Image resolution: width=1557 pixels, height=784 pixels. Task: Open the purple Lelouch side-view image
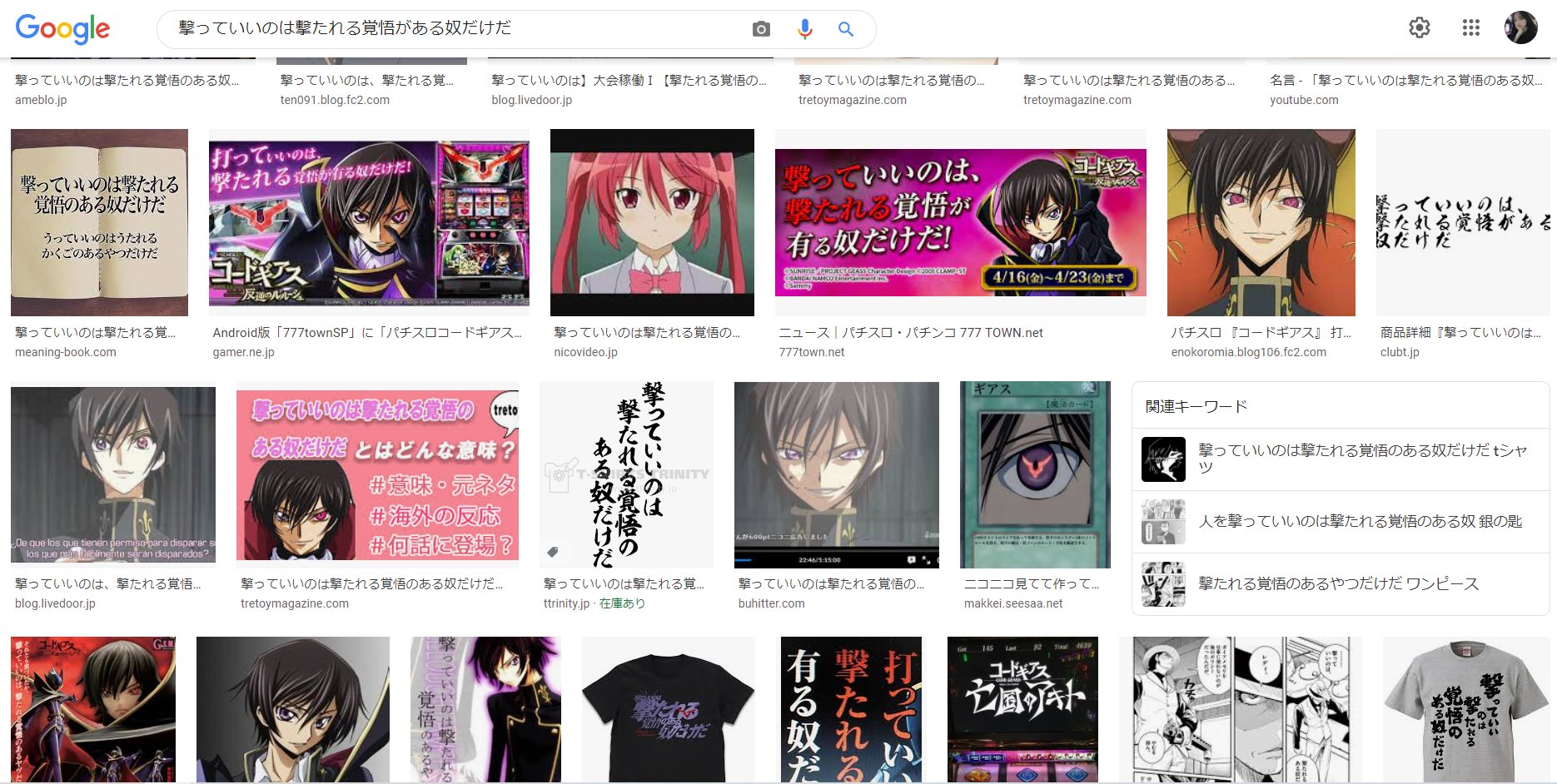(x=485, y=709)
